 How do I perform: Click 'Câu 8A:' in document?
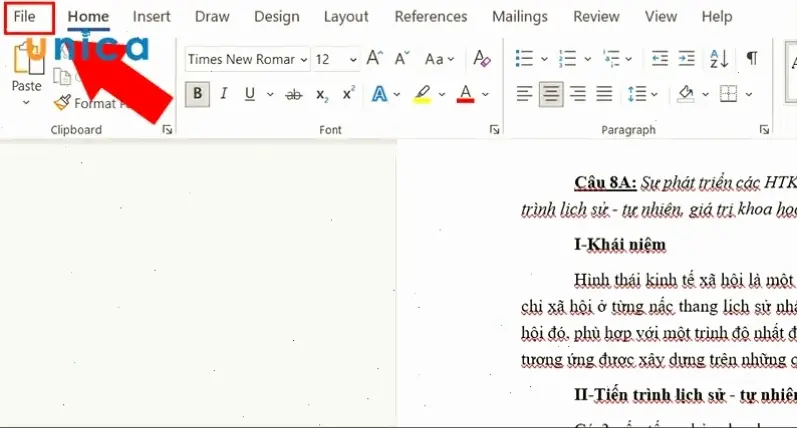(605, 182)
